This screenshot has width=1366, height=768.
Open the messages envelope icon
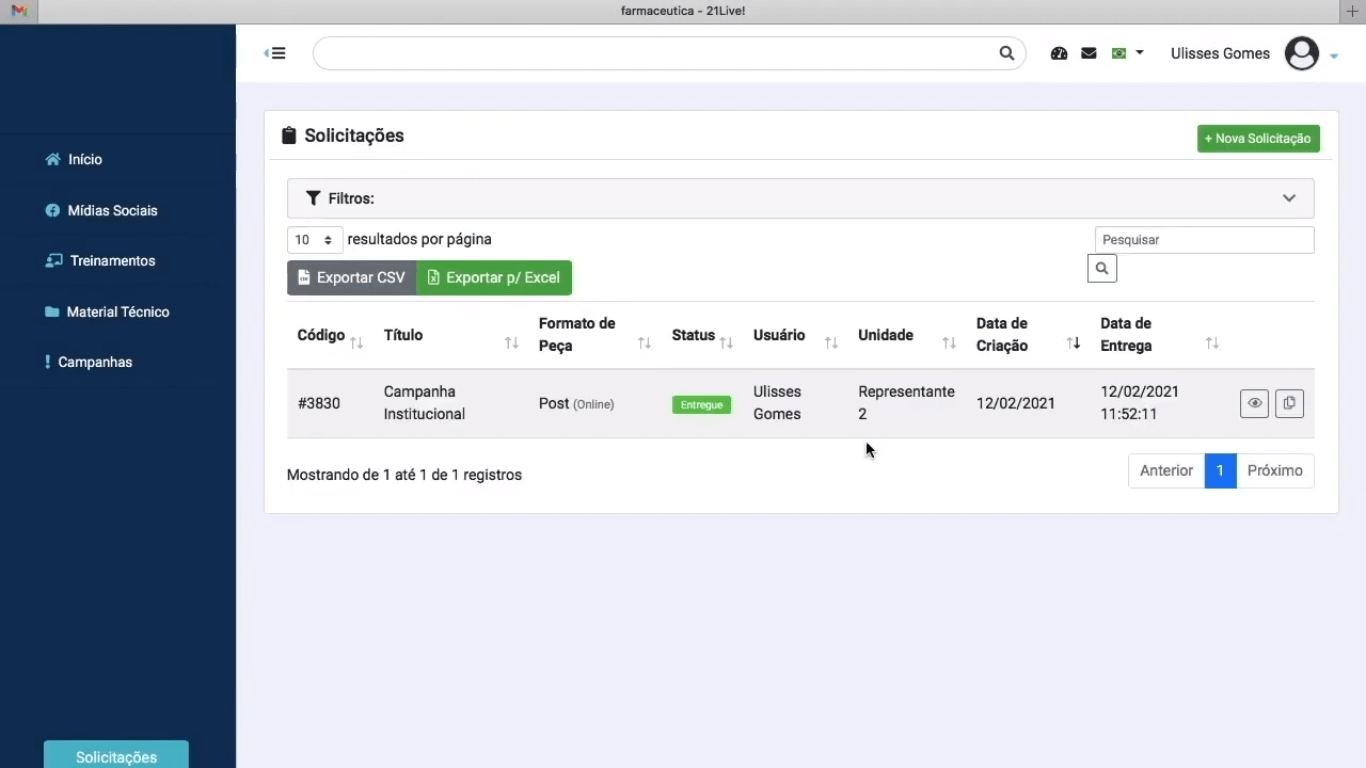[1089, 54]
